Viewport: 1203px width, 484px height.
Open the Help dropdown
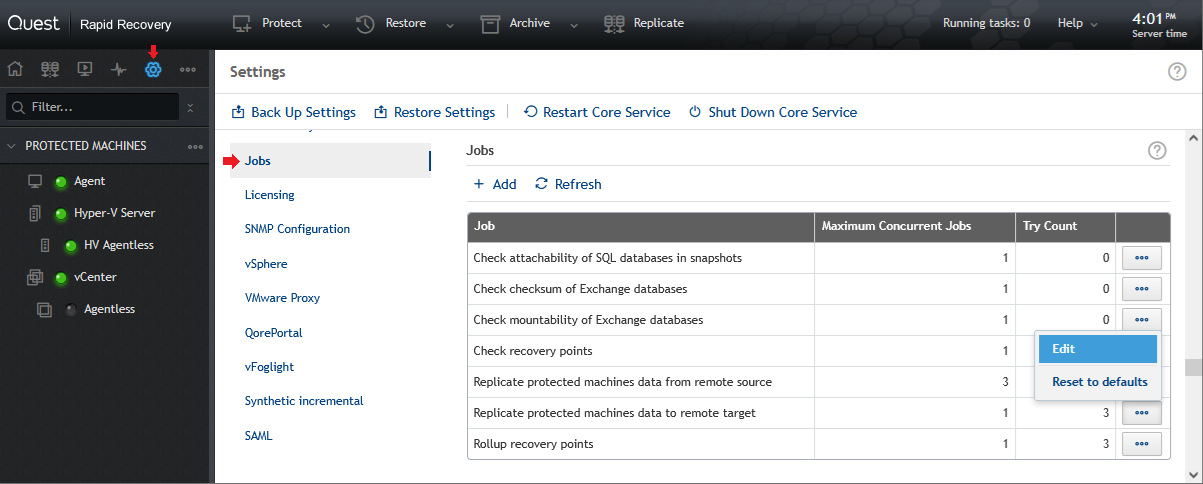[x=1078, y=23]
